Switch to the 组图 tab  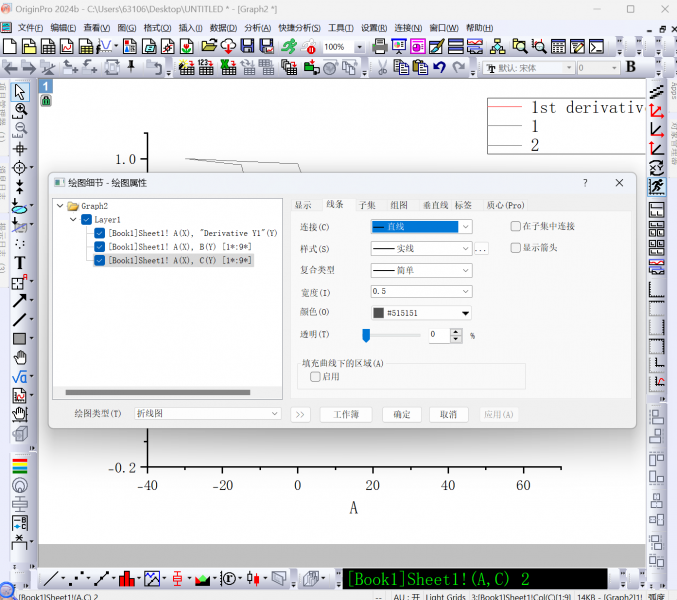399,205
